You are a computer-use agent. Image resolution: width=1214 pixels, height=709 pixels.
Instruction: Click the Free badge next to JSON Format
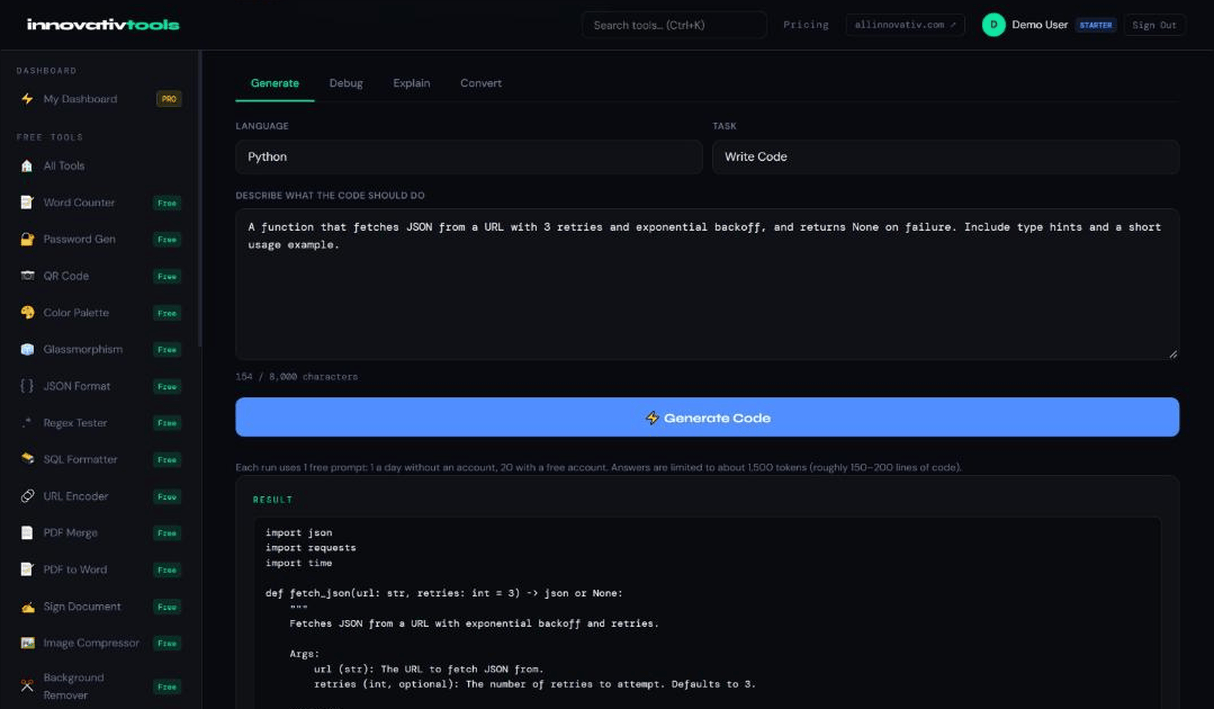pos(167,386)
